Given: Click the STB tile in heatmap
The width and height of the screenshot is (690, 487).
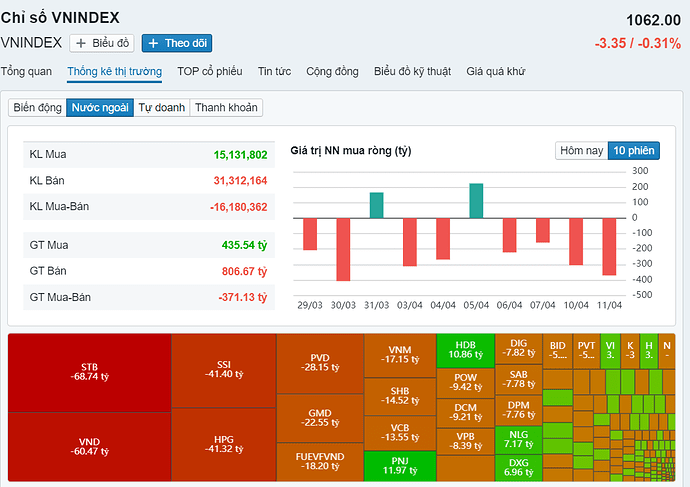Looking at the screenshot, I should click(x=89, y=371).
